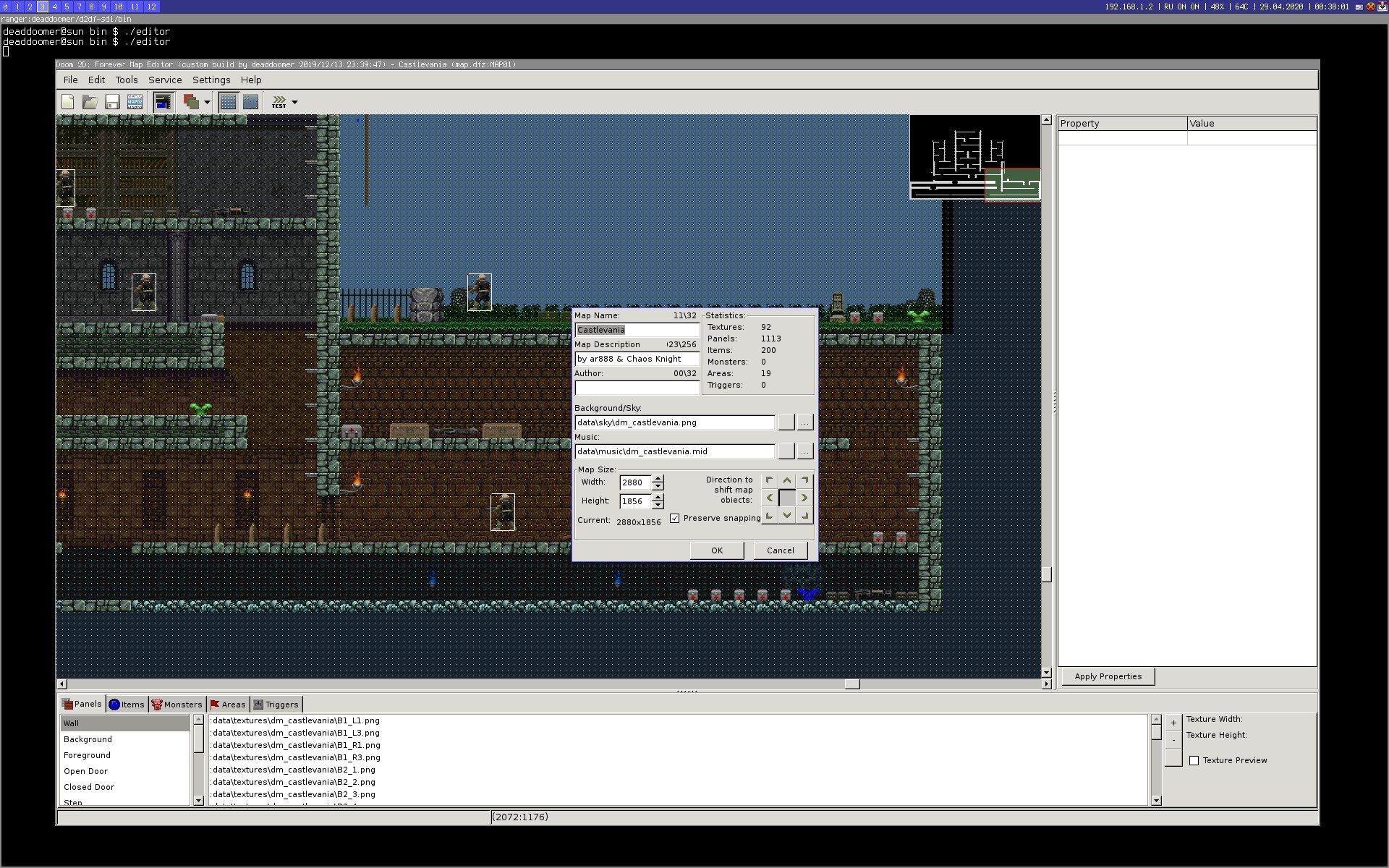Image resolution: width=1389 pixels, height=868 pixels.
Task: Increase map Height with up spinner
Action: [x=658, y=497]
